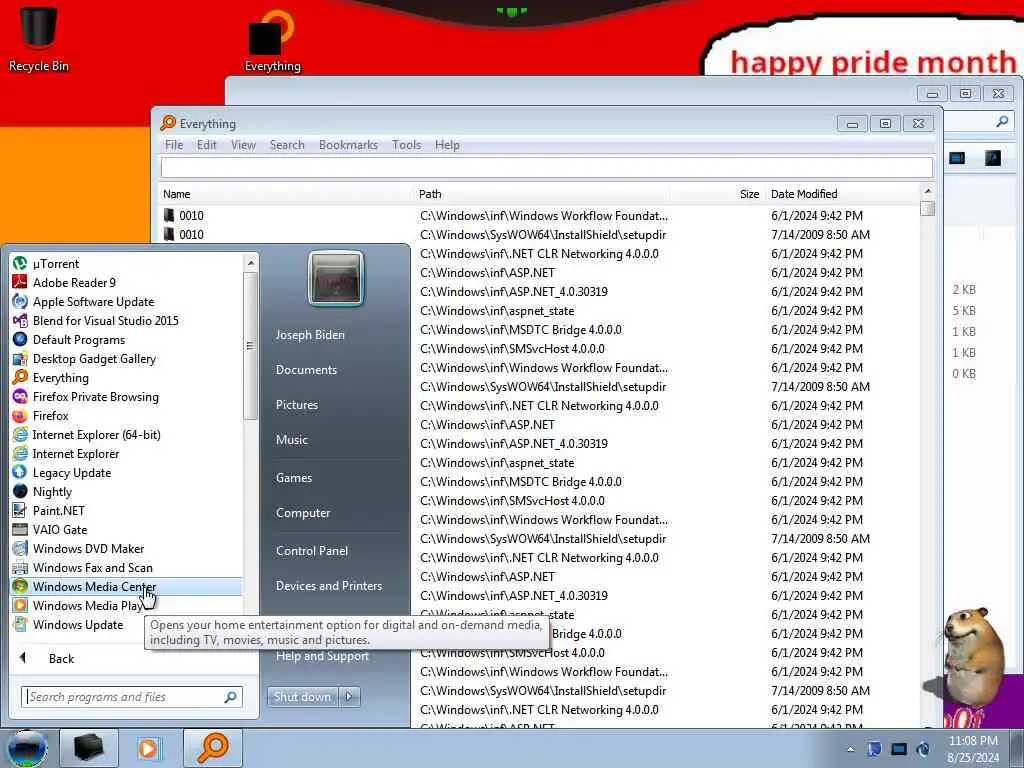Viewport: 1024px width, 768px height.
Task: Open the Tools menu in Everything
Action: (406, 145)
